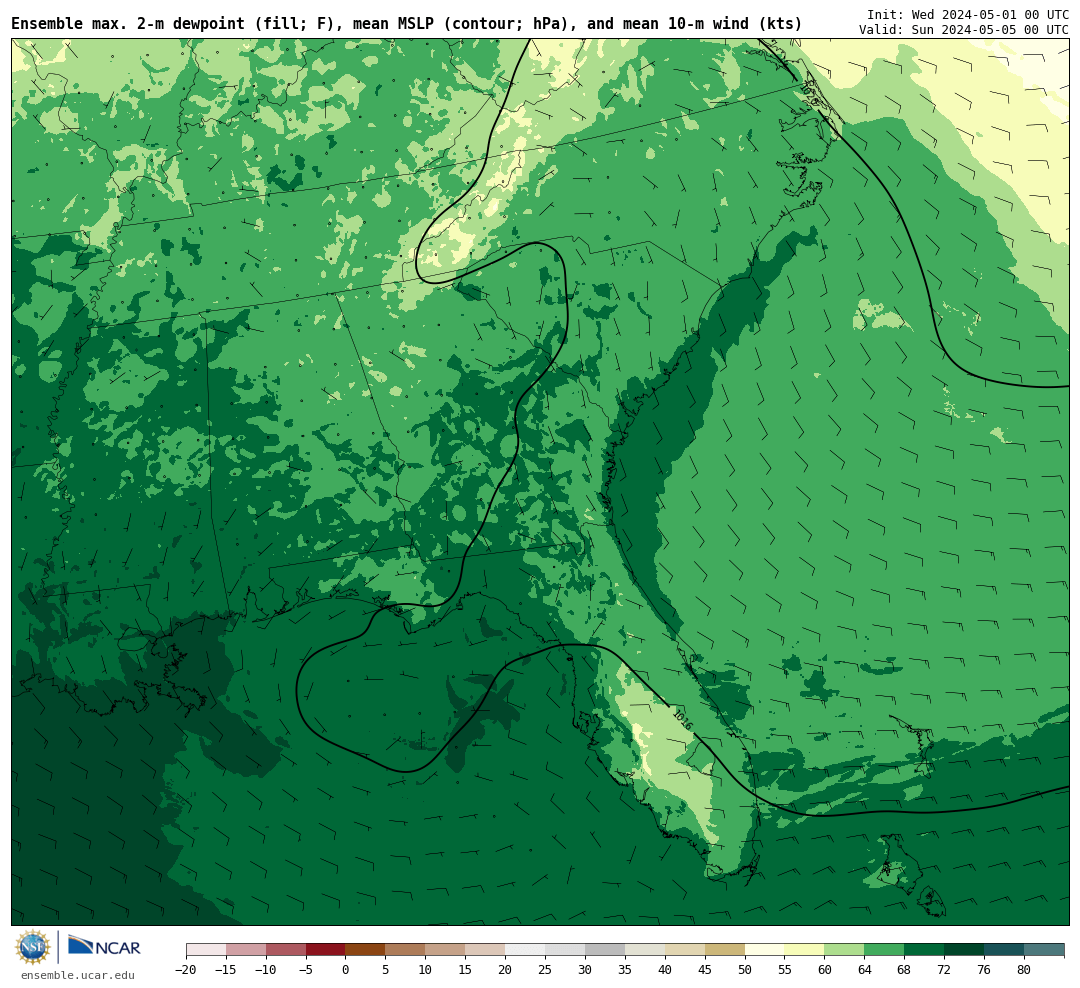This screenshot has height=988, width=1080.
Task: Click the '5' colorbar tick label
Action: 386,970
